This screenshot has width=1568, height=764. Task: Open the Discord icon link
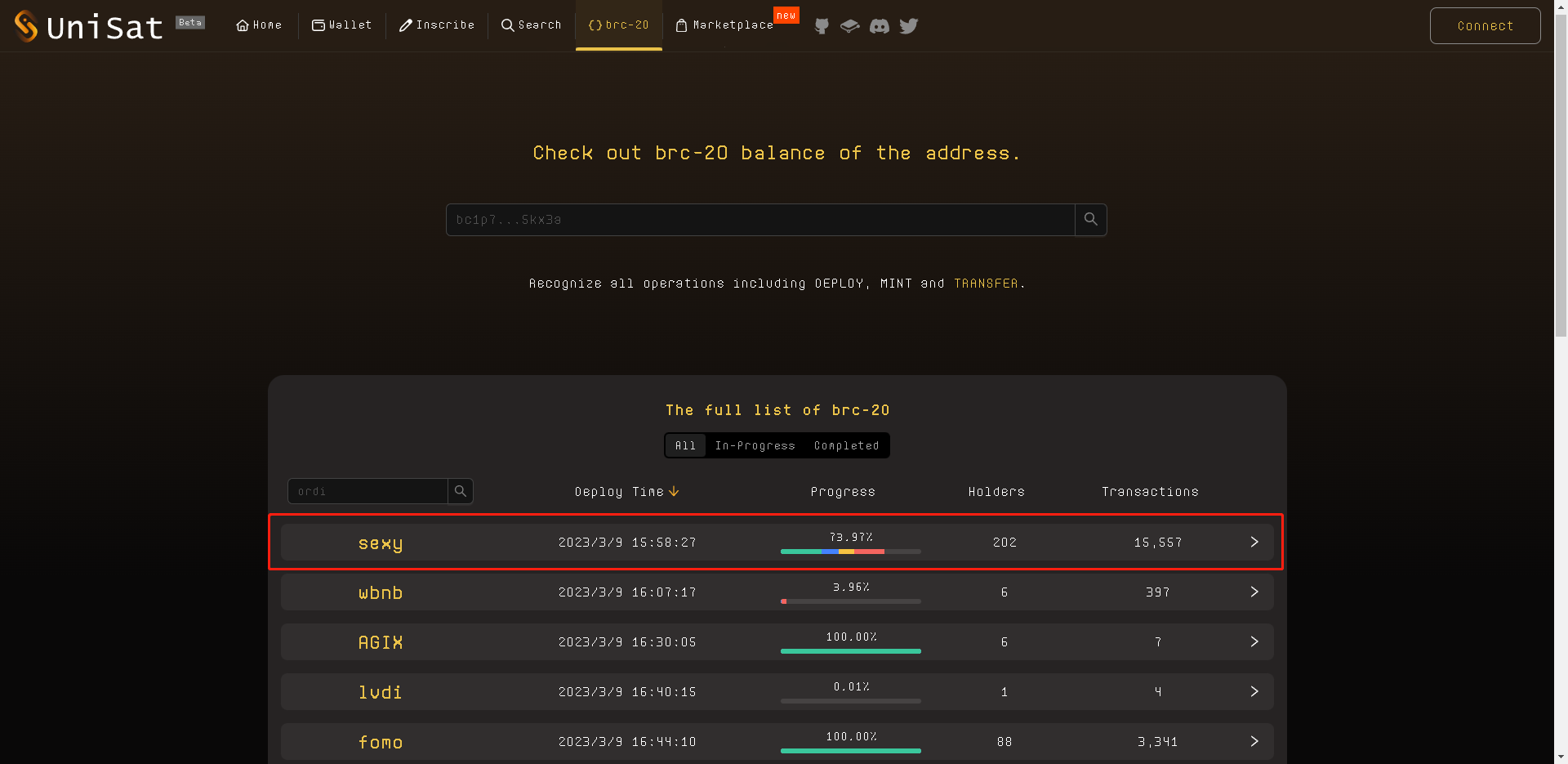pos(880,26)
